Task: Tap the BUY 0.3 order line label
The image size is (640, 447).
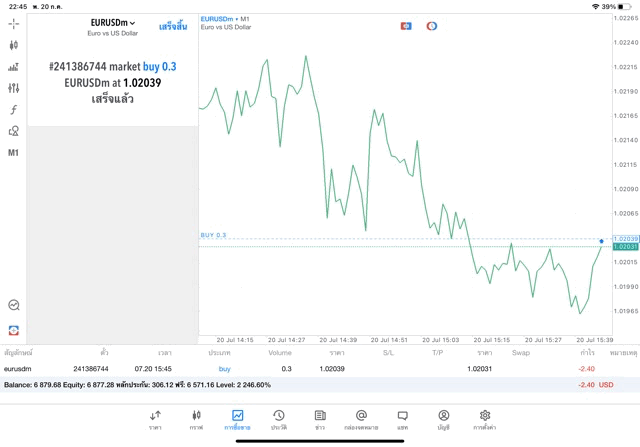Action: click(213, 235)
